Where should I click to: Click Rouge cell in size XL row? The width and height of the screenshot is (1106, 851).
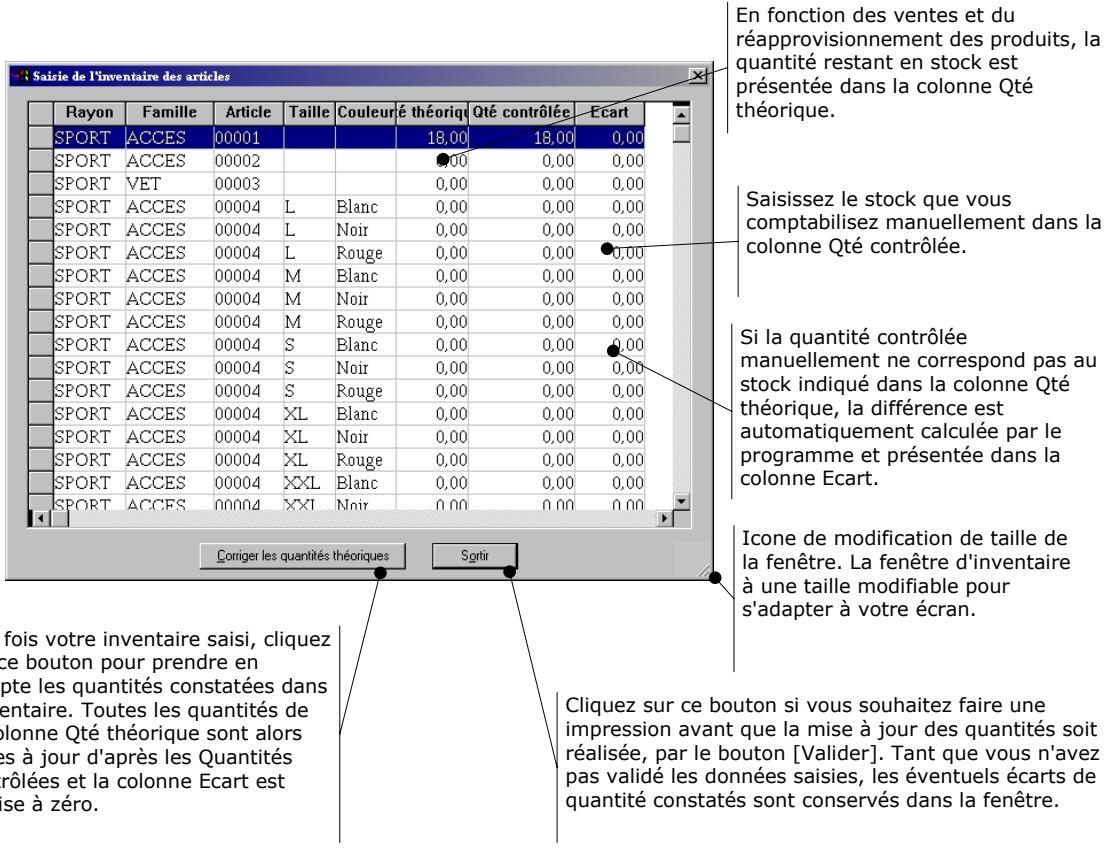click(x=365, y=460)
